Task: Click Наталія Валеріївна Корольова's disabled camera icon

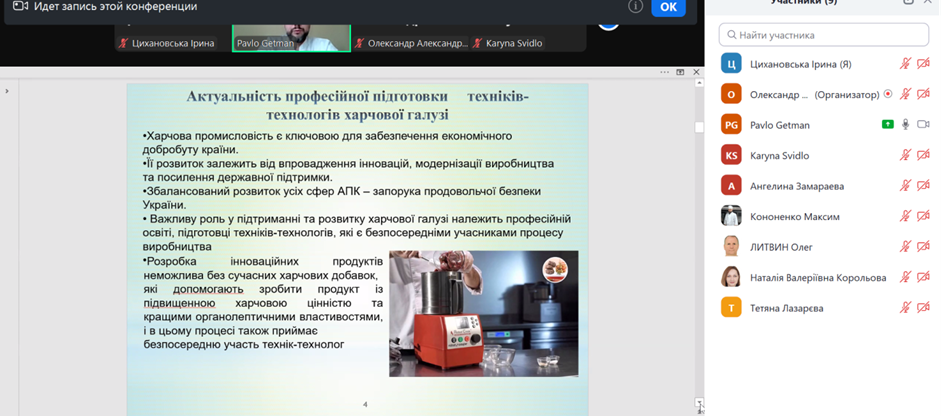Action: [x=923, y=278]
